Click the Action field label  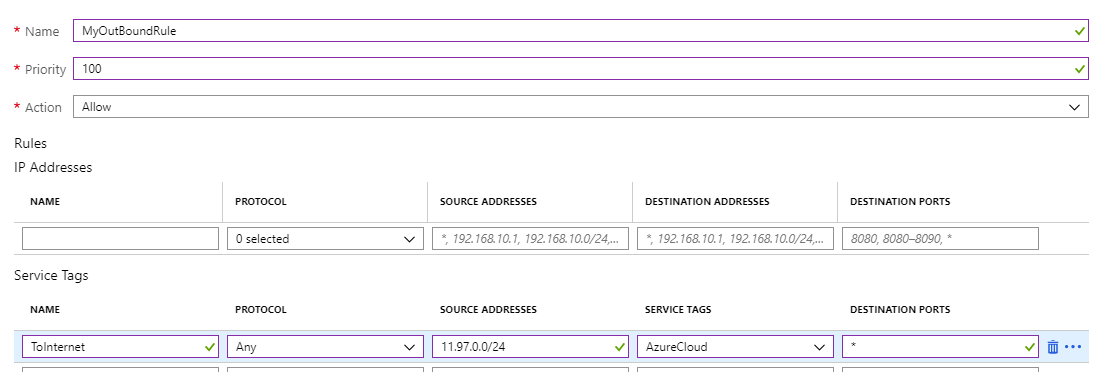pos(43,107)
